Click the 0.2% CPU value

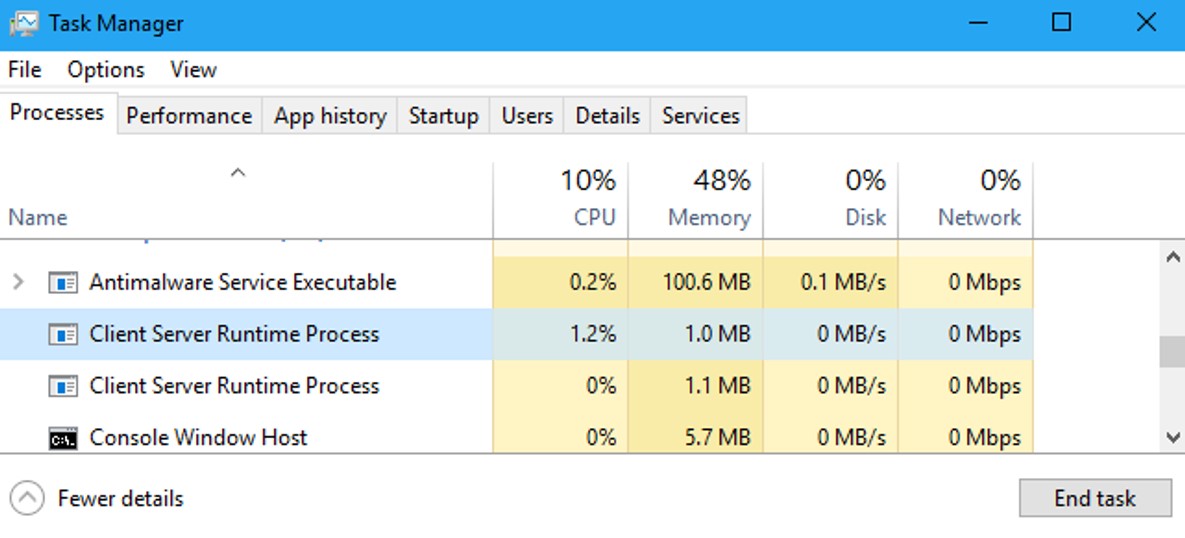tap(594, 283)
